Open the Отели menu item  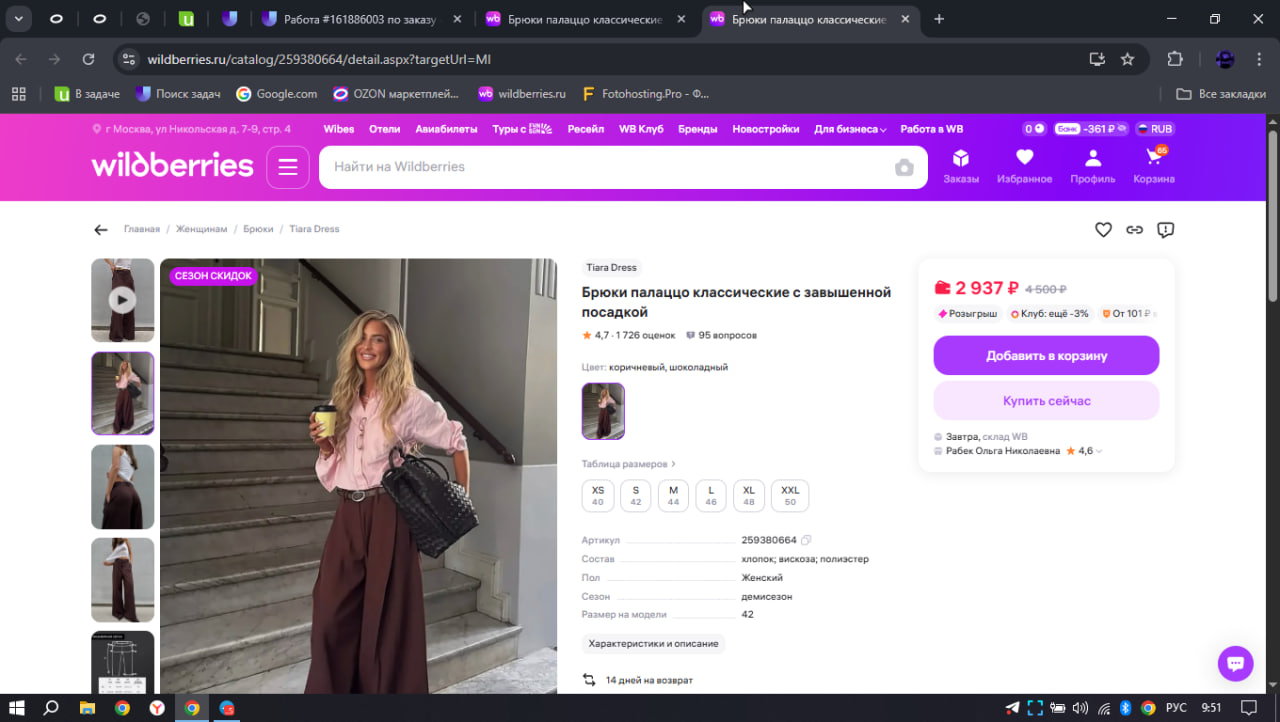pos(385,129)
